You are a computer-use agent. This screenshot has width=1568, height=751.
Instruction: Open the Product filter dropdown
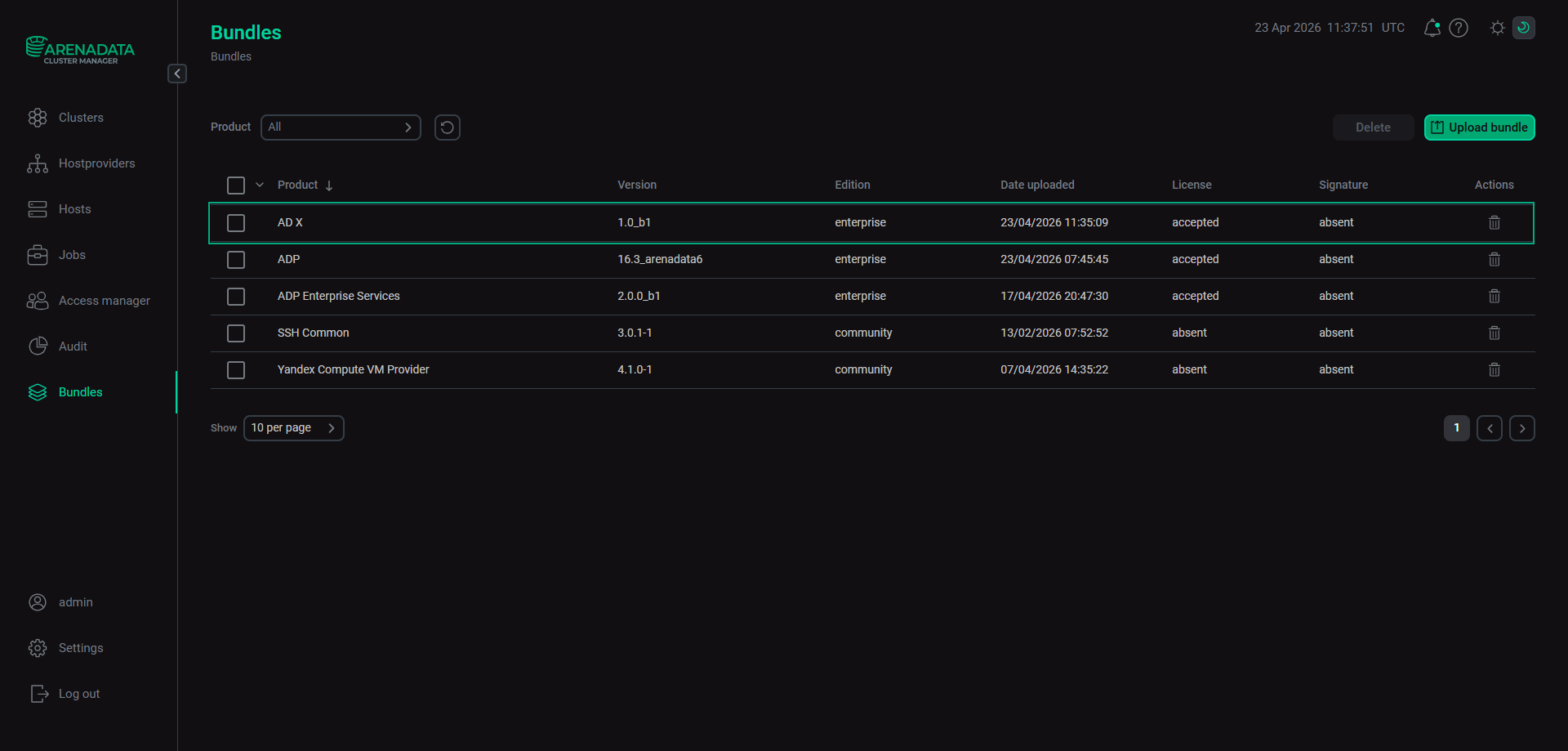point(341,127)
